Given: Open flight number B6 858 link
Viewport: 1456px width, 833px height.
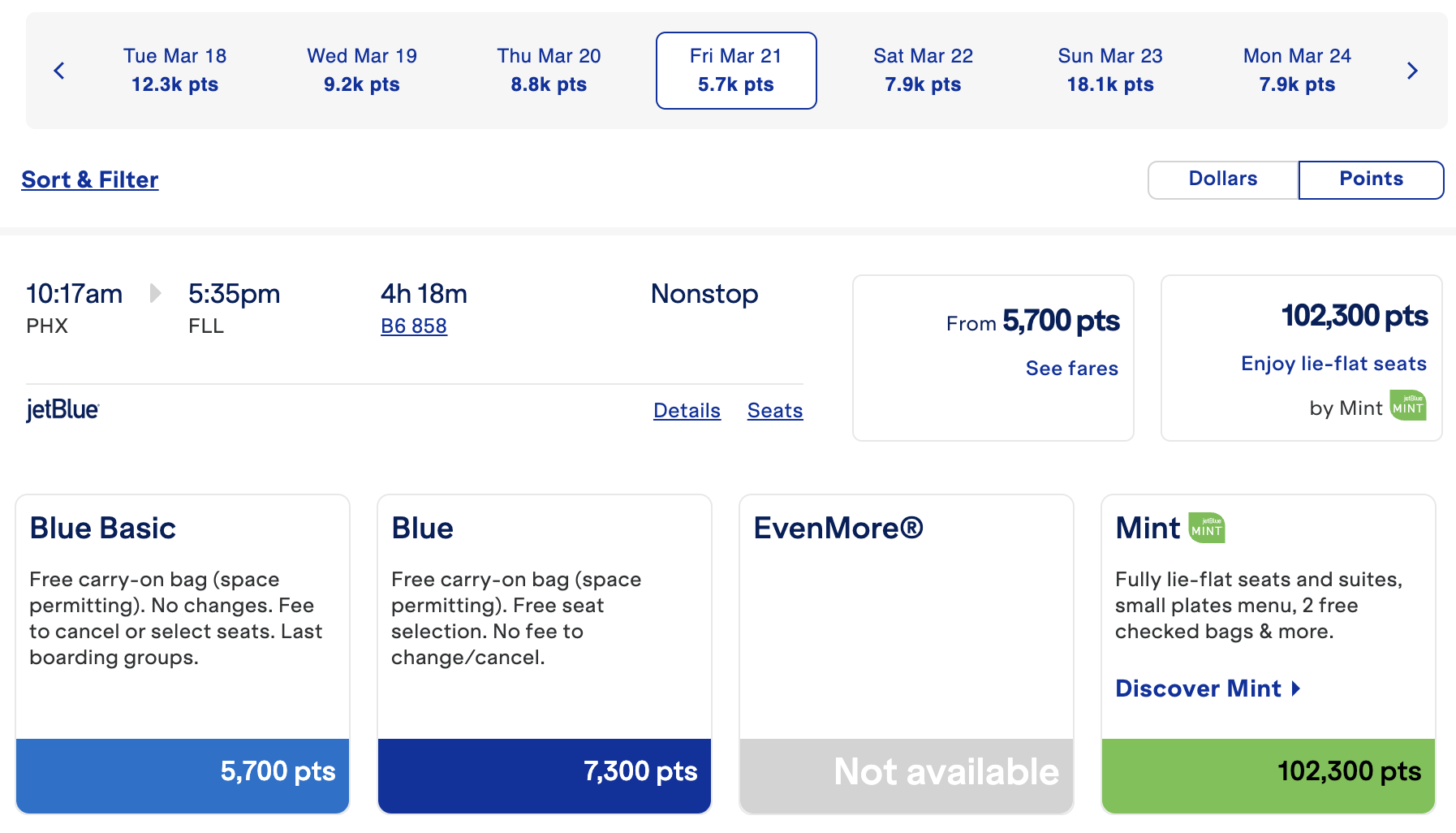Looking at the screenshot, I should pyautogui.click(x=414, y=326).
